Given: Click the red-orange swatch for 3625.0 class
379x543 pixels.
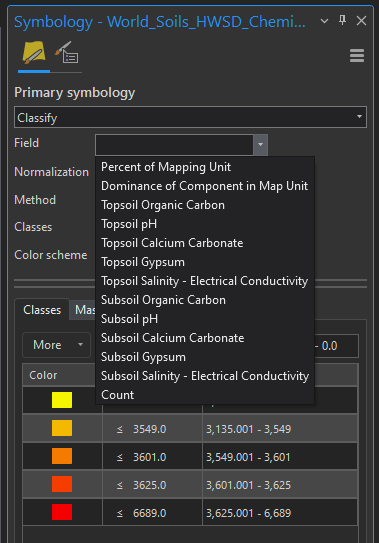Looking at the screenshot, I should pos(62,484).
